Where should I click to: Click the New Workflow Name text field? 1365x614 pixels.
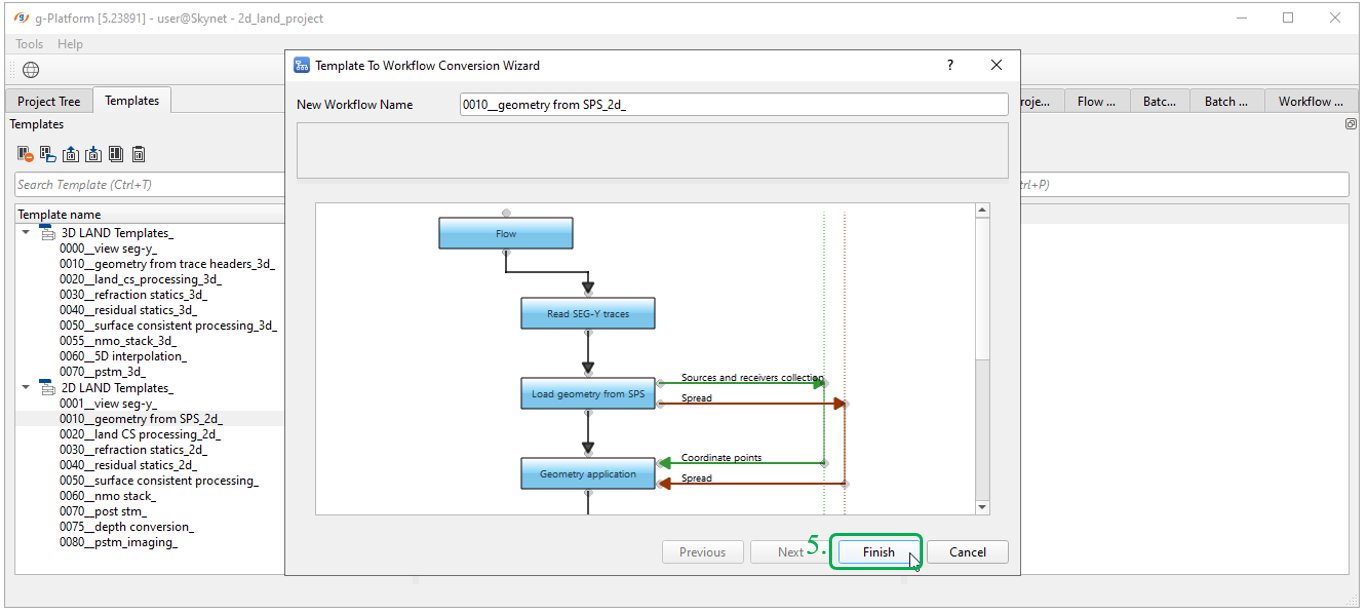click(733, 105)
